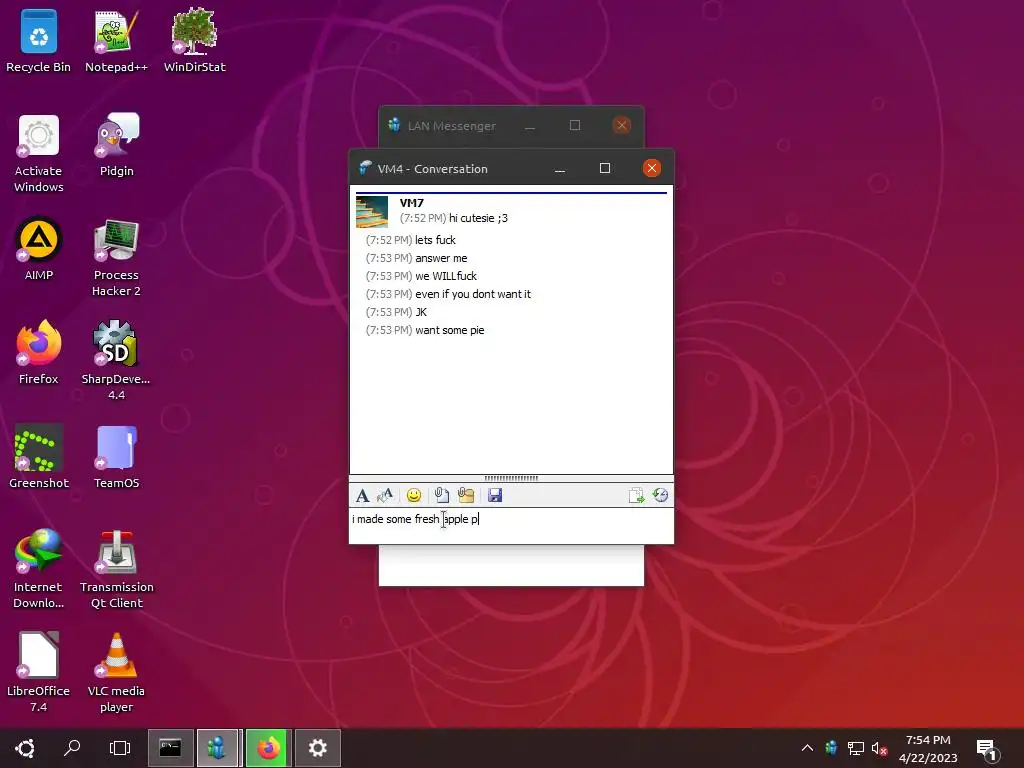Open the Start menu button on taskbar
The image size is (1024, 768).
(25, 748)
